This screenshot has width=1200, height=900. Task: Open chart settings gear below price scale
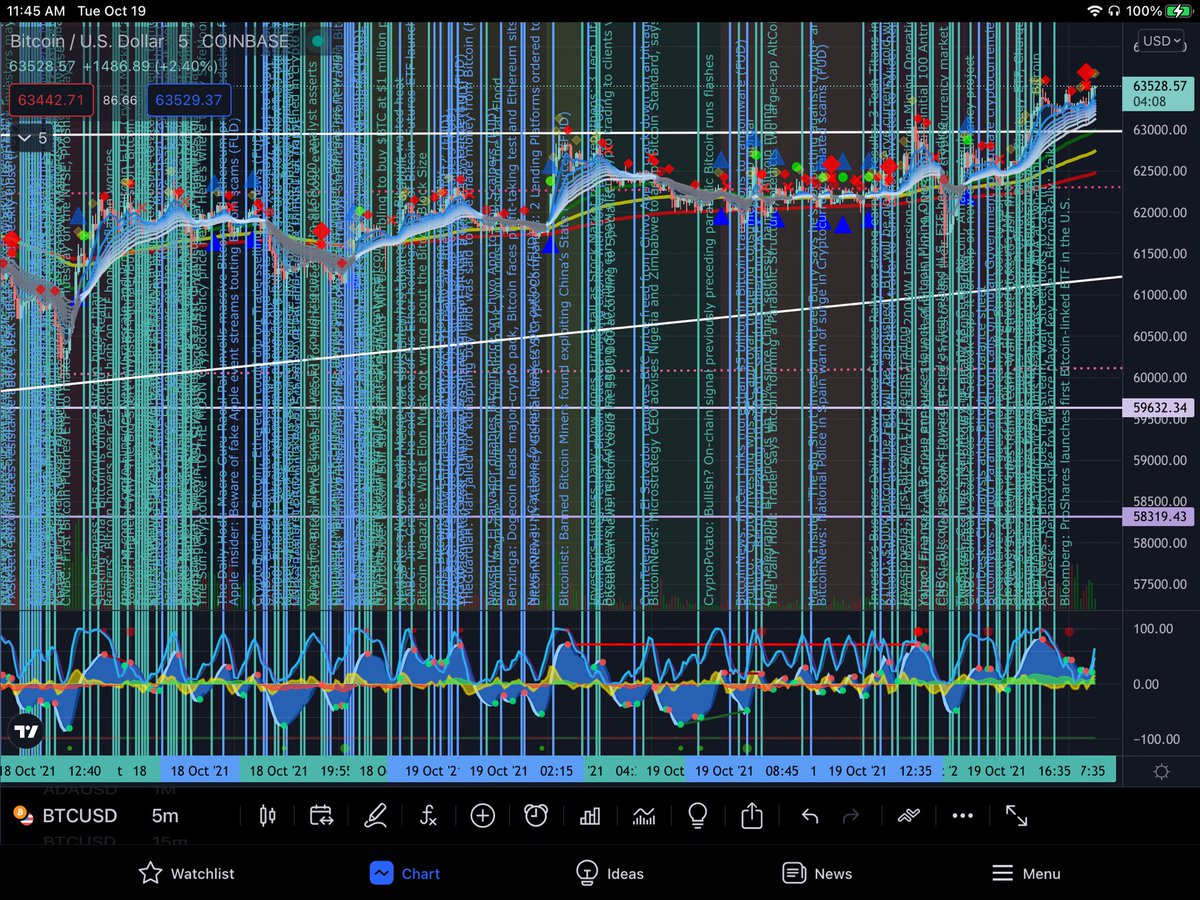(x=1161, y=771)
